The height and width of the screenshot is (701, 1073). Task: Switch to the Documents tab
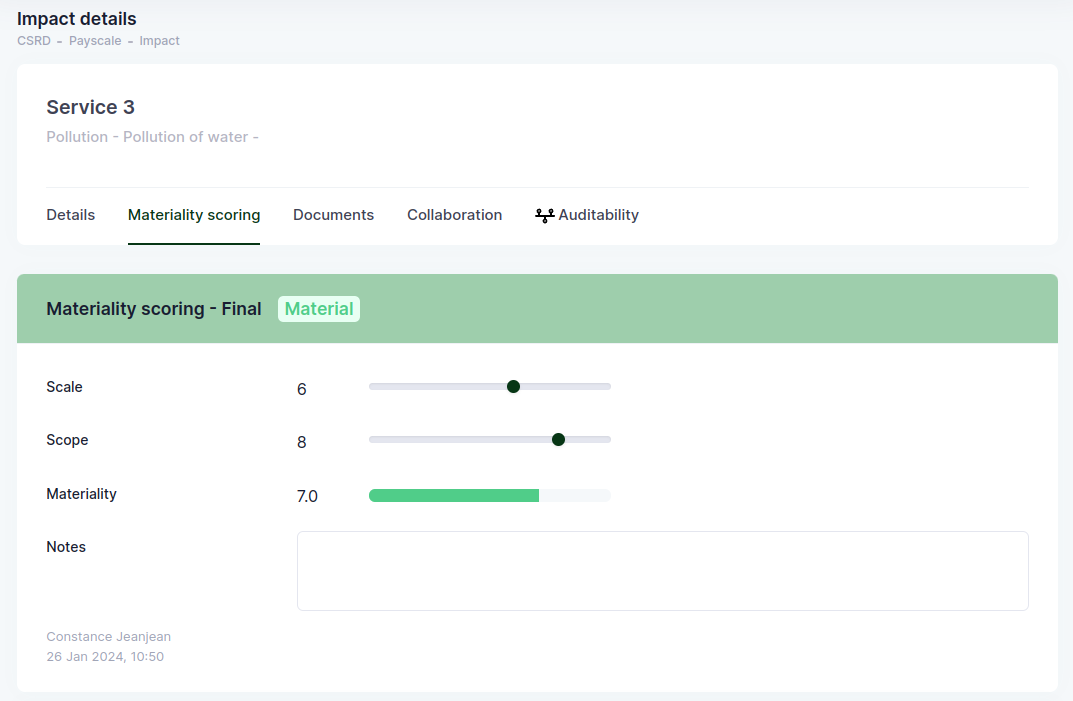pyautogui.click(x=333, y=215)
